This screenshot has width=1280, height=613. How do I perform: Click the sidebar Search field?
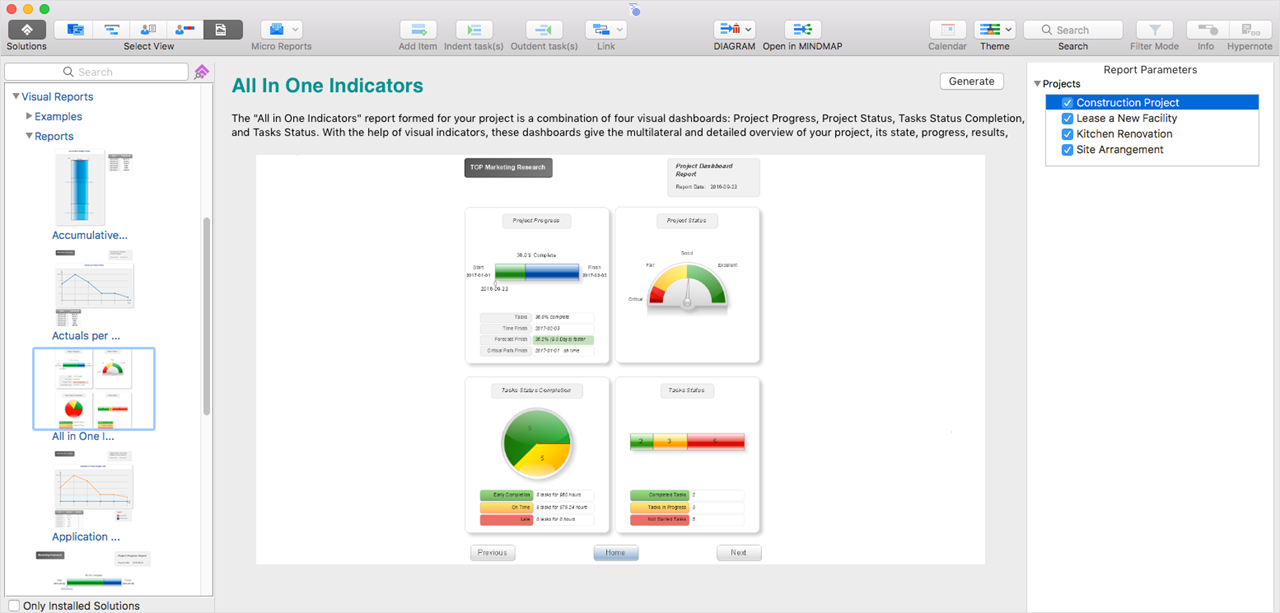pos(96,72)
